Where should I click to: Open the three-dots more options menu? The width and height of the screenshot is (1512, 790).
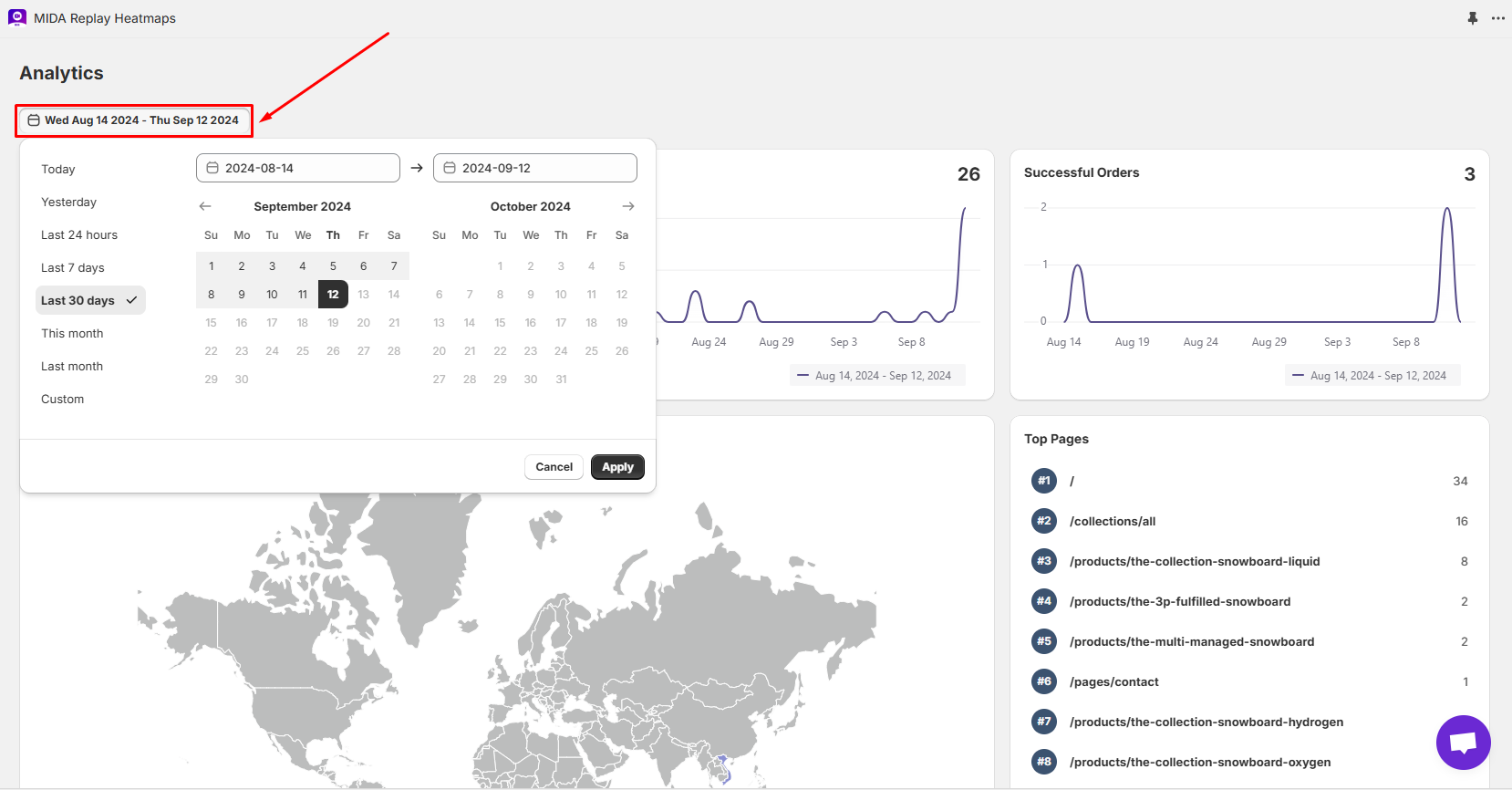pos(1498,18)
